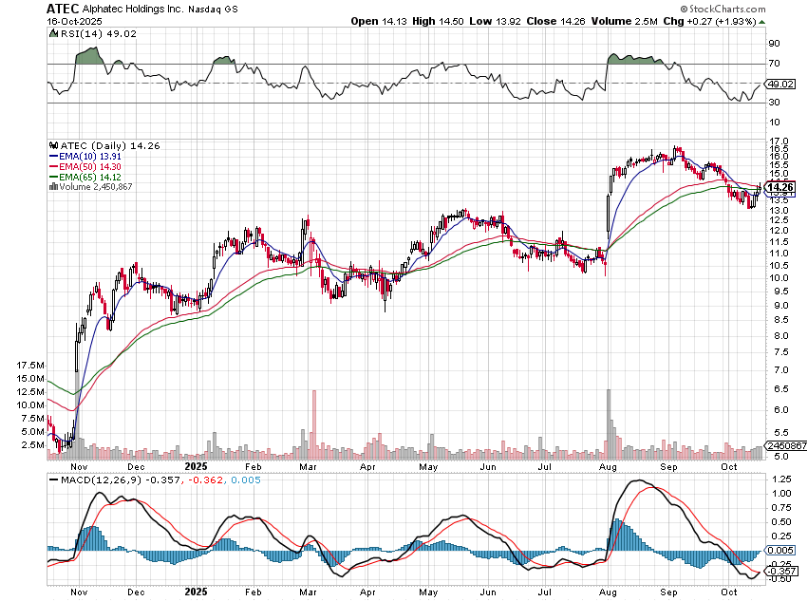Click the Low 13.92 value
807x601 pixels.
point(495,21)
